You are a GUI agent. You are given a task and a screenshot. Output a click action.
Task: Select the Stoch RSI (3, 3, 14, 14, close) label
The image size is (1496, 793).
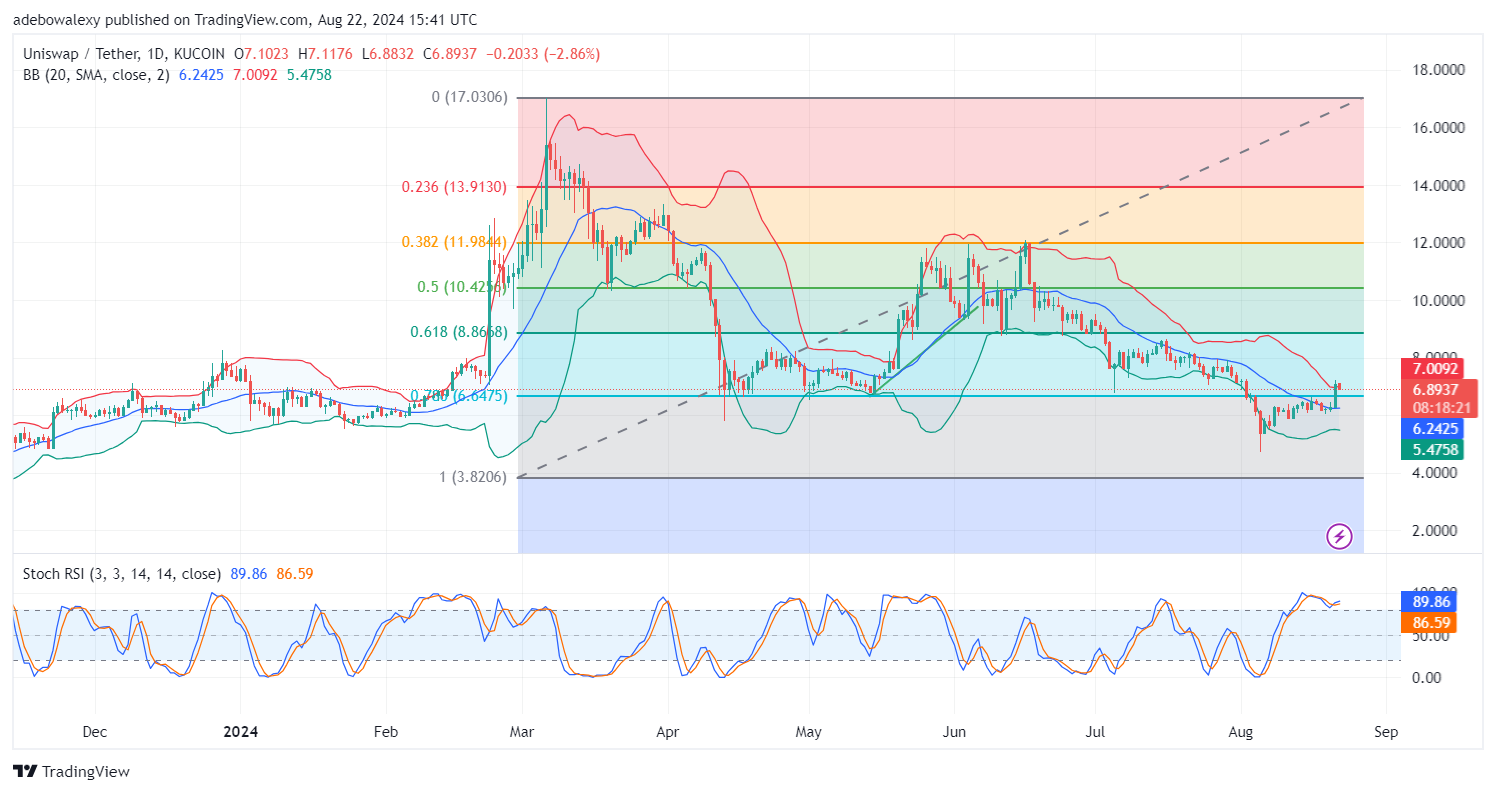click(x=121, y=574)
